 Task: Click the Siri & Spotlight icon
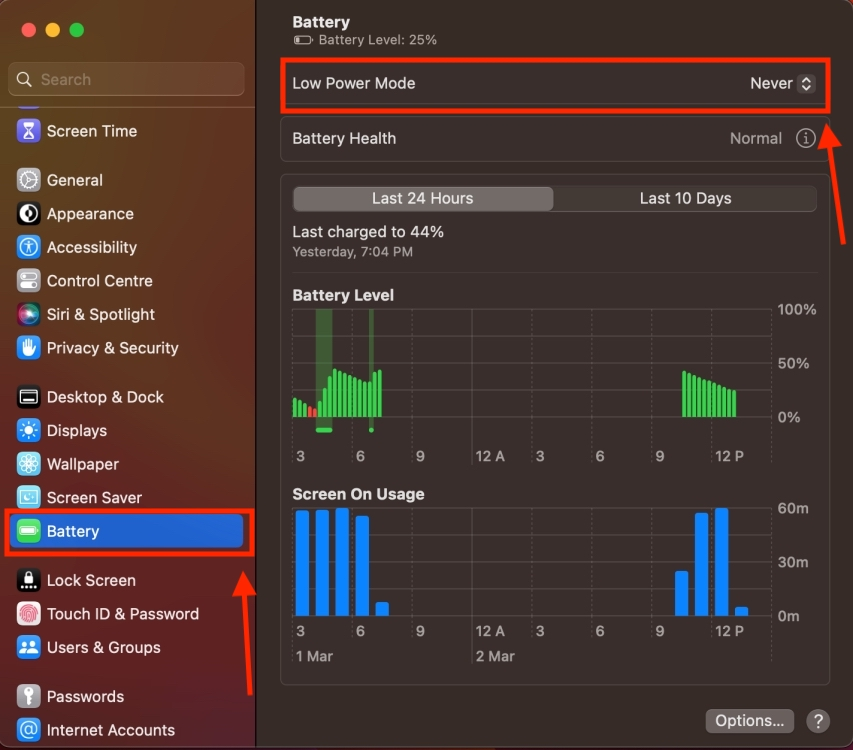30,314
